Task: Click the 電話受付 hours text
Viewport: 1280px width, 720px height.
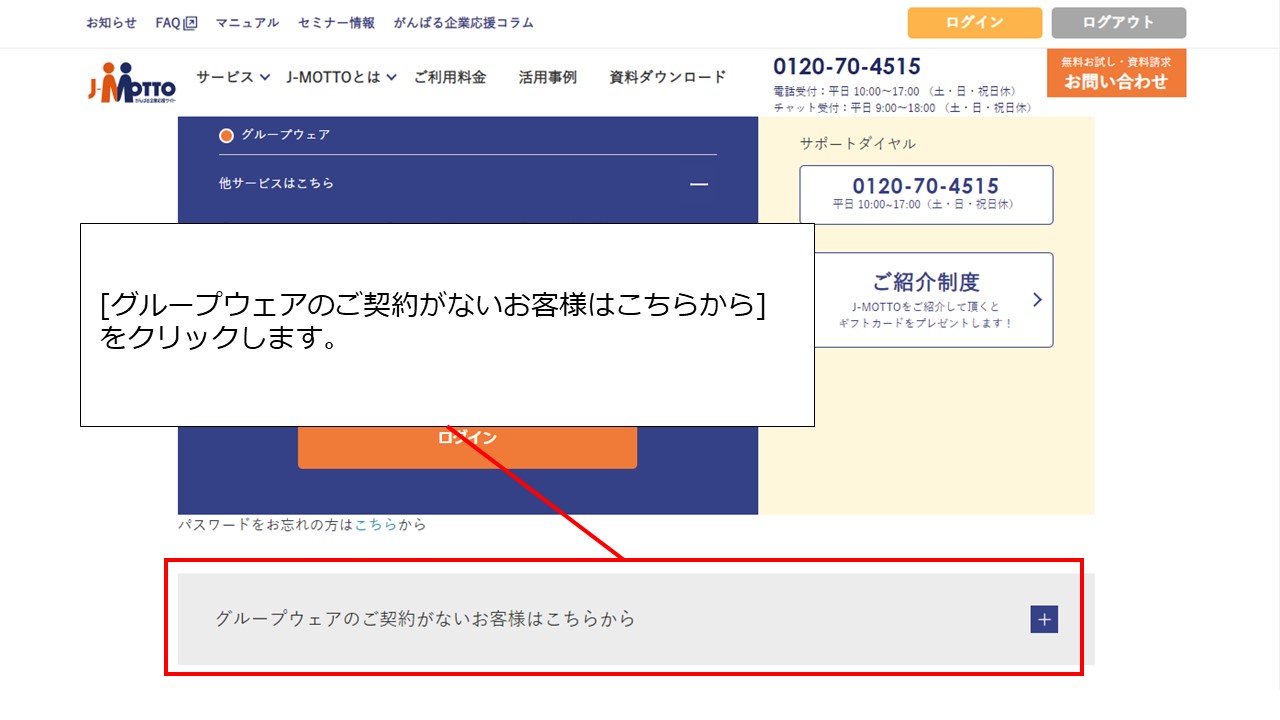Action: click(x=895, y=92)
